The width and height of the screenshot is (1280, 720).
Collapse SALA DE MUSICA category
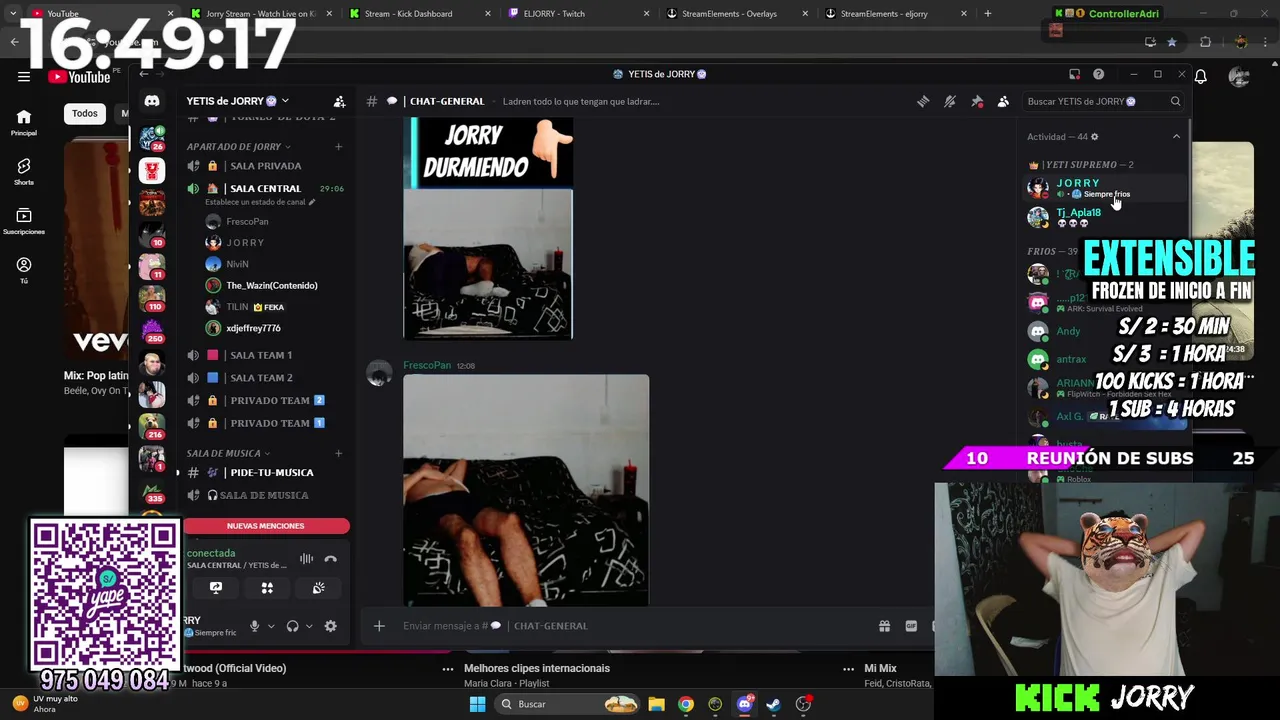tap(227, 453)
